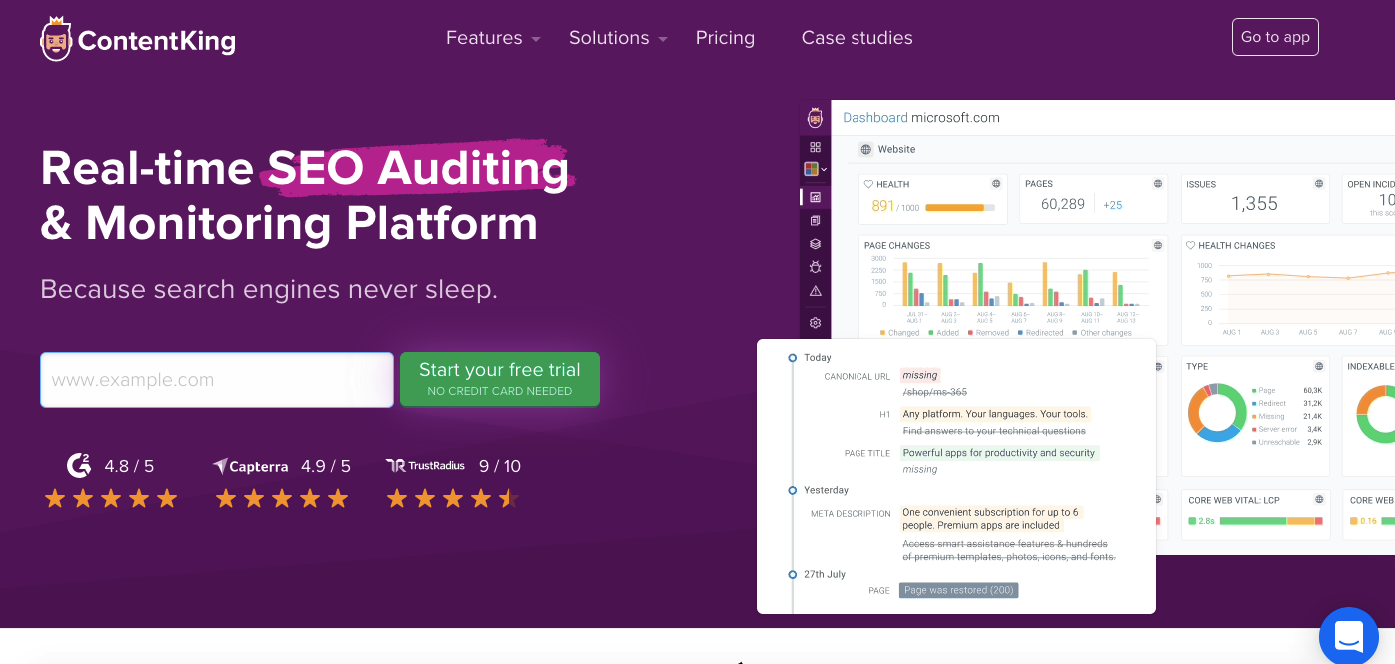This screenshot has height=664, width=1395.
Task: Click the orange Health progress bar
Action: click(x=960, y=207)
